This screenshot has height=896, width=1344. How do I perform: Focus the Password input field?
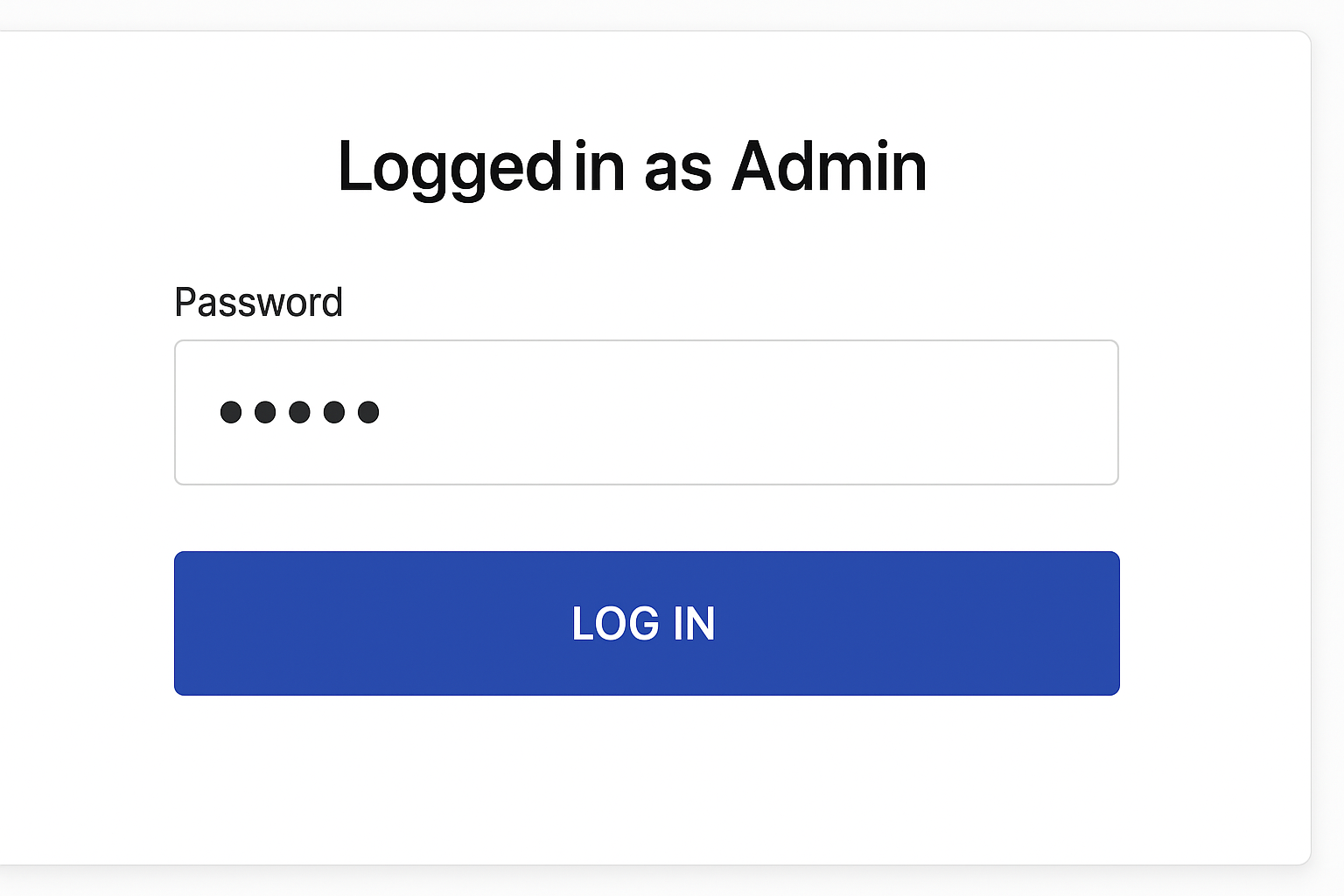point(646,412)
